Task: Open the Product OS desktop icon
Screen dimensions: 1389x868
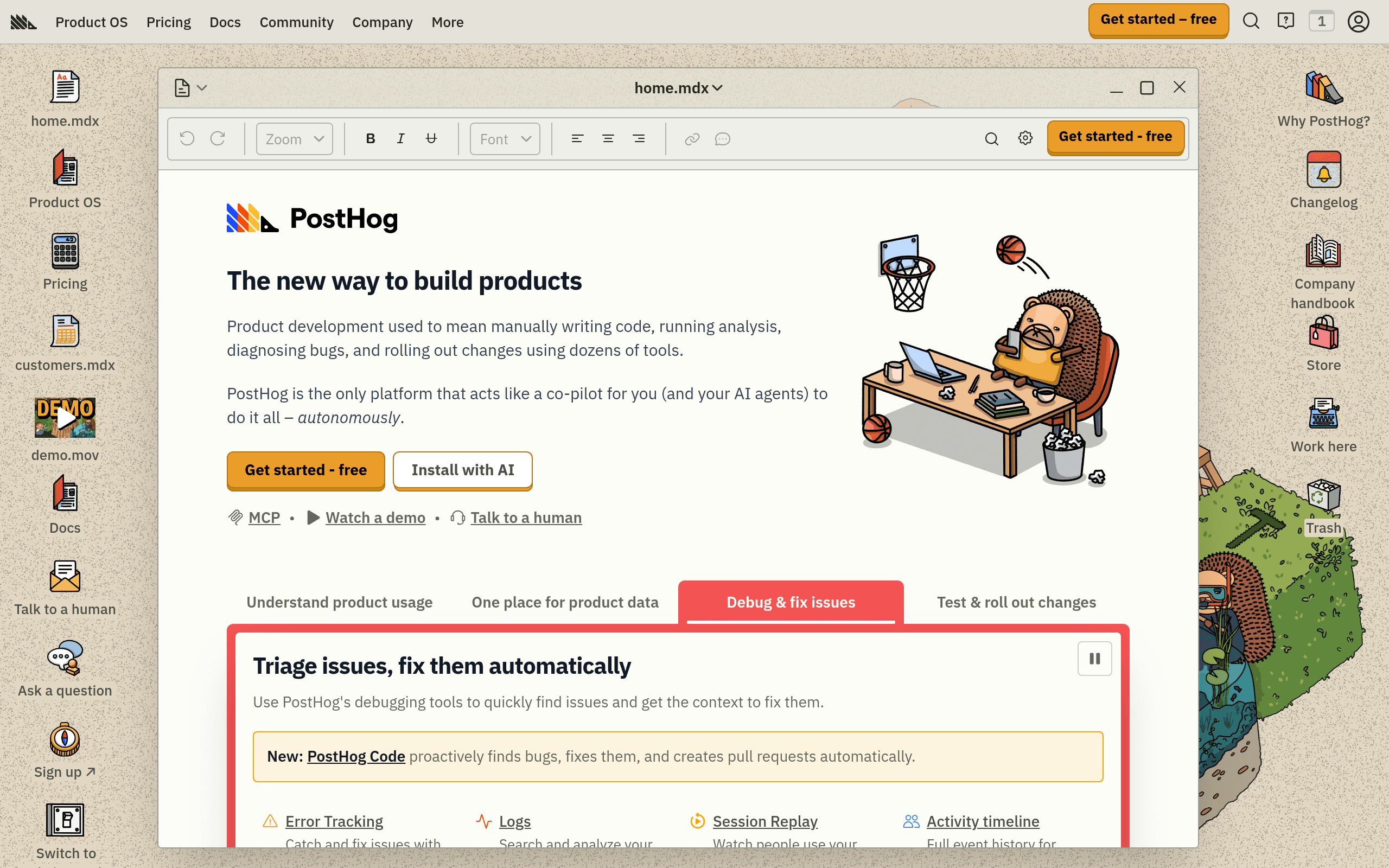Action: click(x=65, y=168)
